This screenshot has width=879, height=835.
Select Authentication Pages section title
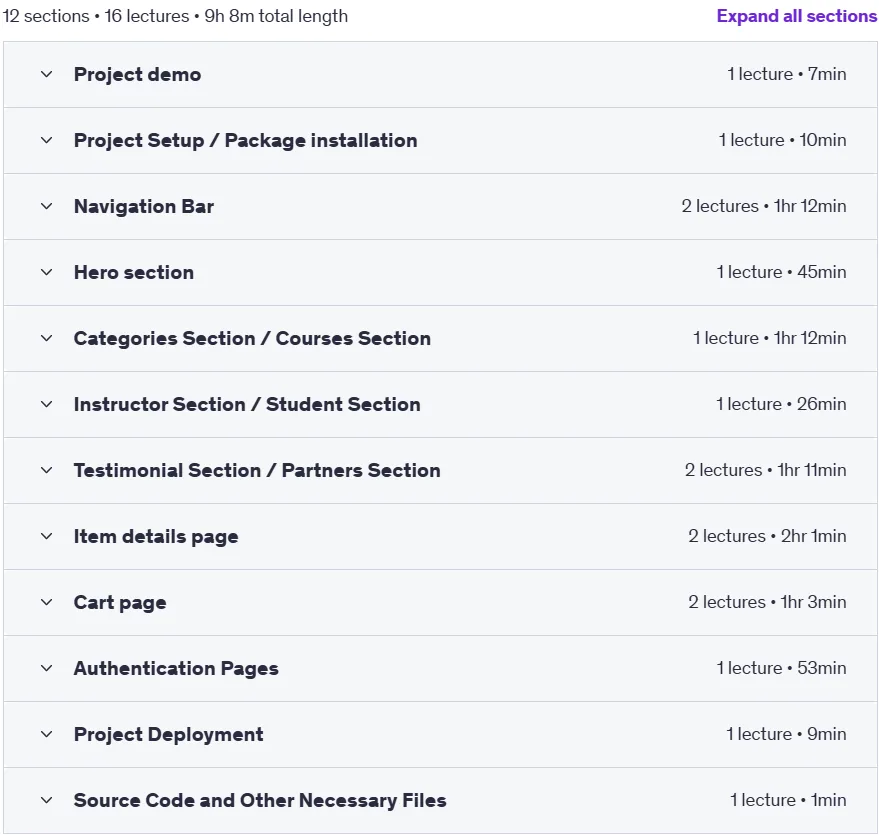point(176,669)
